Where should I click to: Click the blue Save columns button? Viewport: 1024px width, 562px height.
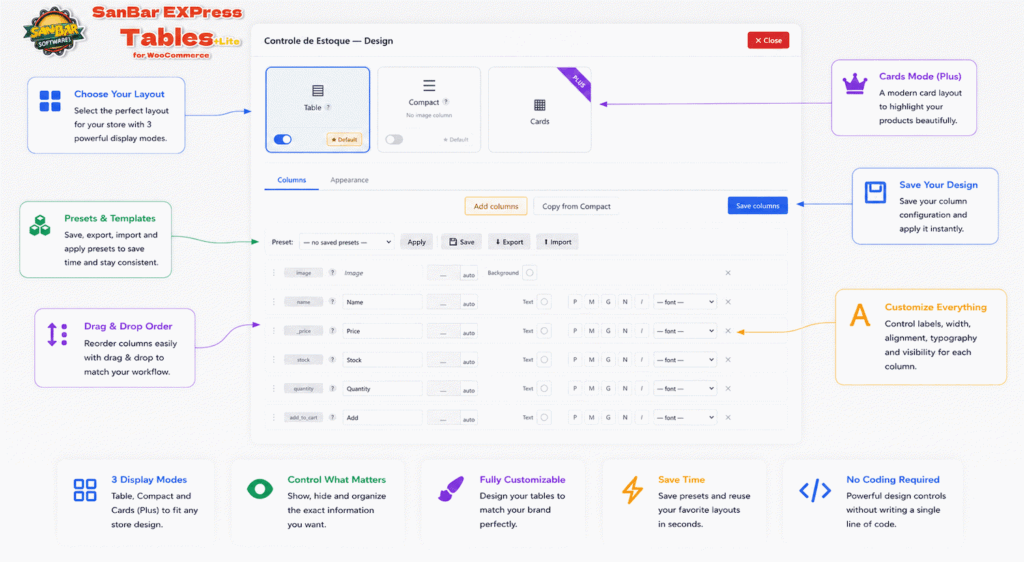[x=758, y=206]
